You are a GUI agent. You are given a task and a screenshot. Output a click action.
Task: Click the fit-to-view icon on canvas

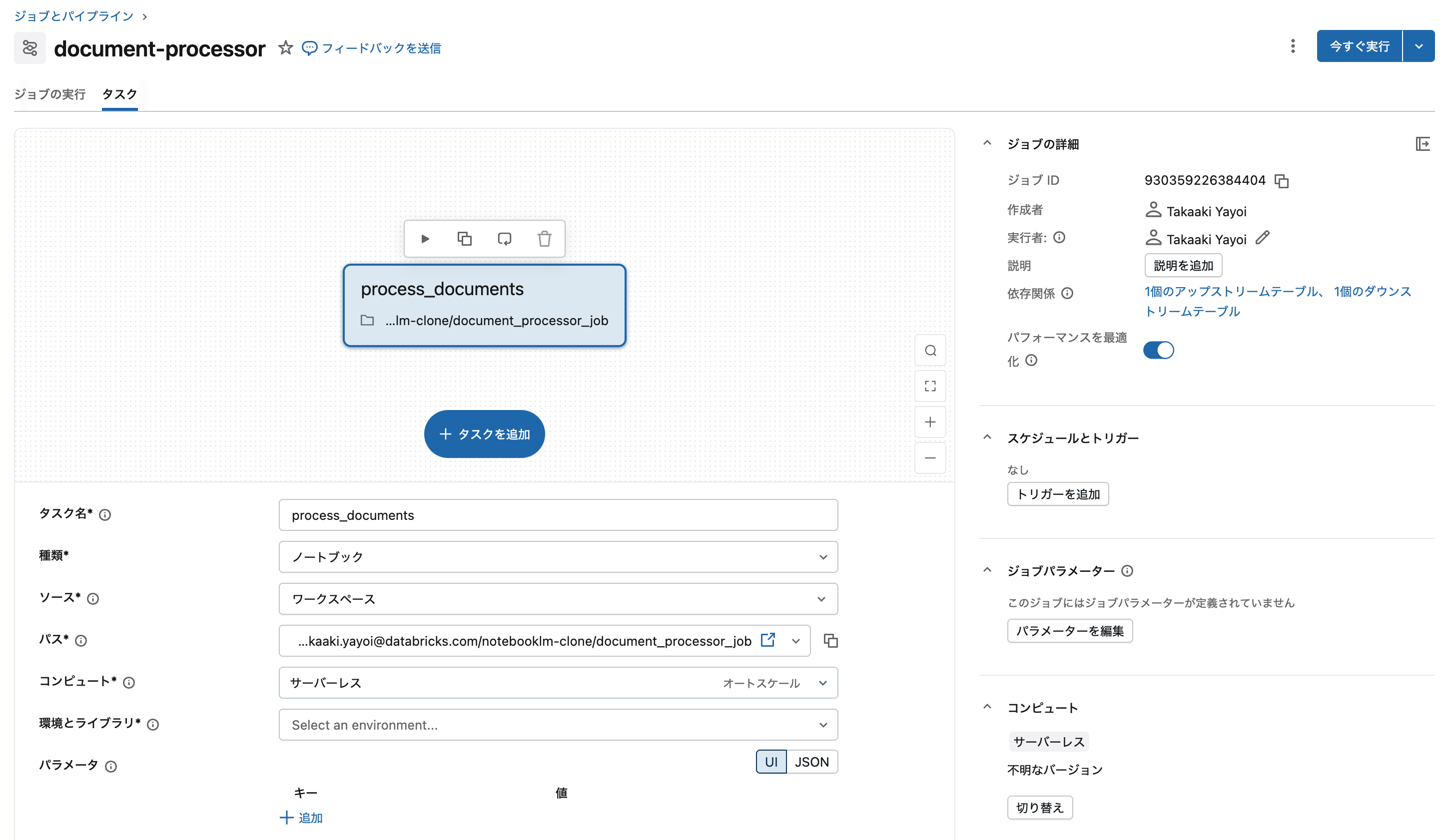coord(930,386)
